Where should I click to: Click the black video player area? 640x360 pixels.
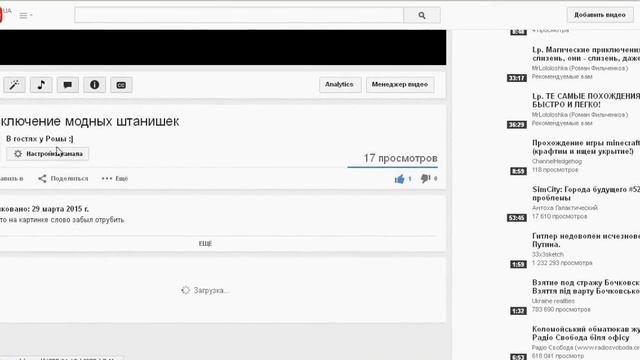(223, 47)
